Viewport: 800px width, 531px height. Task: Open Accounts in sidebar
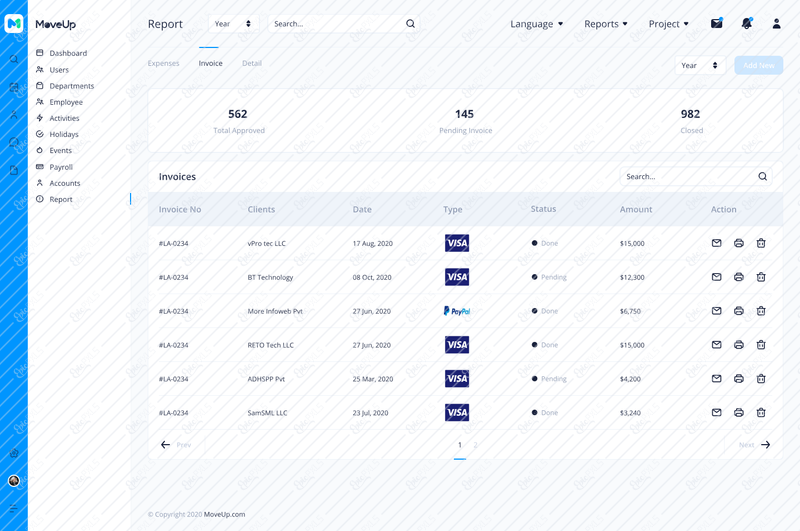(58, 183)
